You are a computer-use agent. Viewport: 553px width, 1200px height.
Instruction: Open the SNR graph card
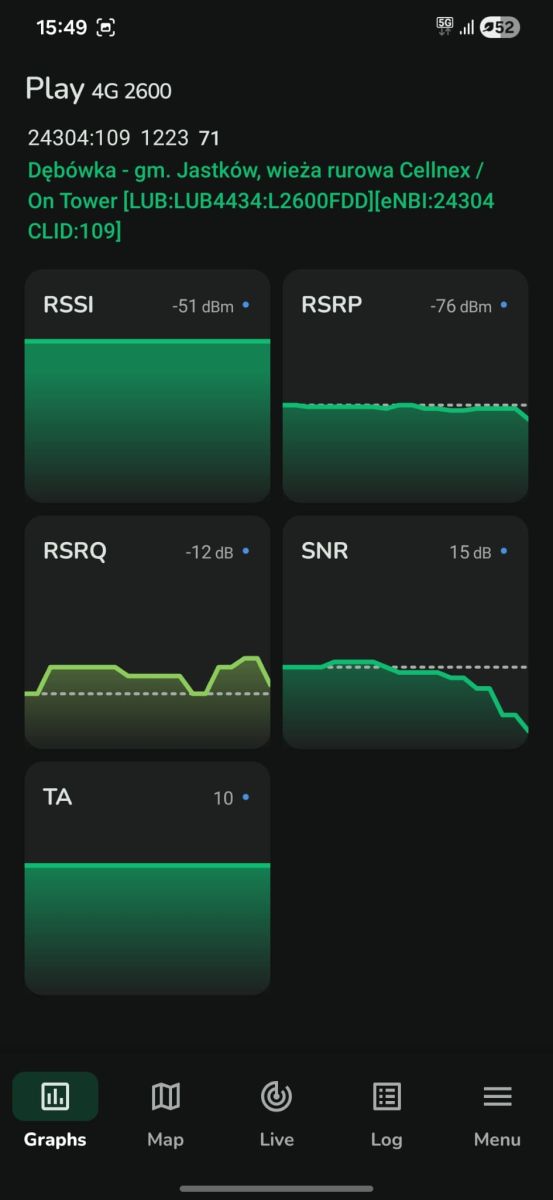(x=405, y=632)
